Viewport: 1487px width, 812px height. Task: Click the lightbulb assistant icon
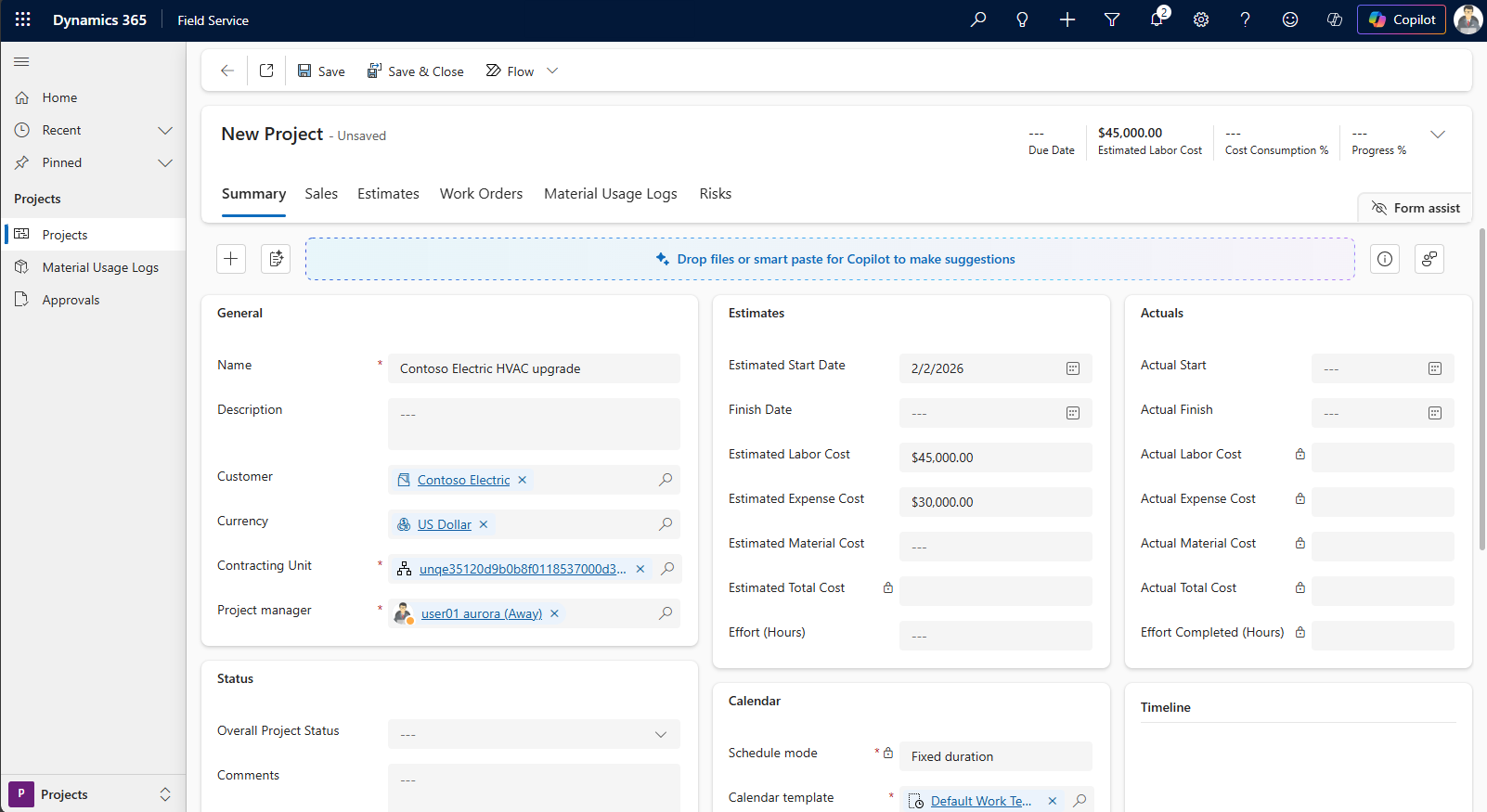pos(1023,19)
